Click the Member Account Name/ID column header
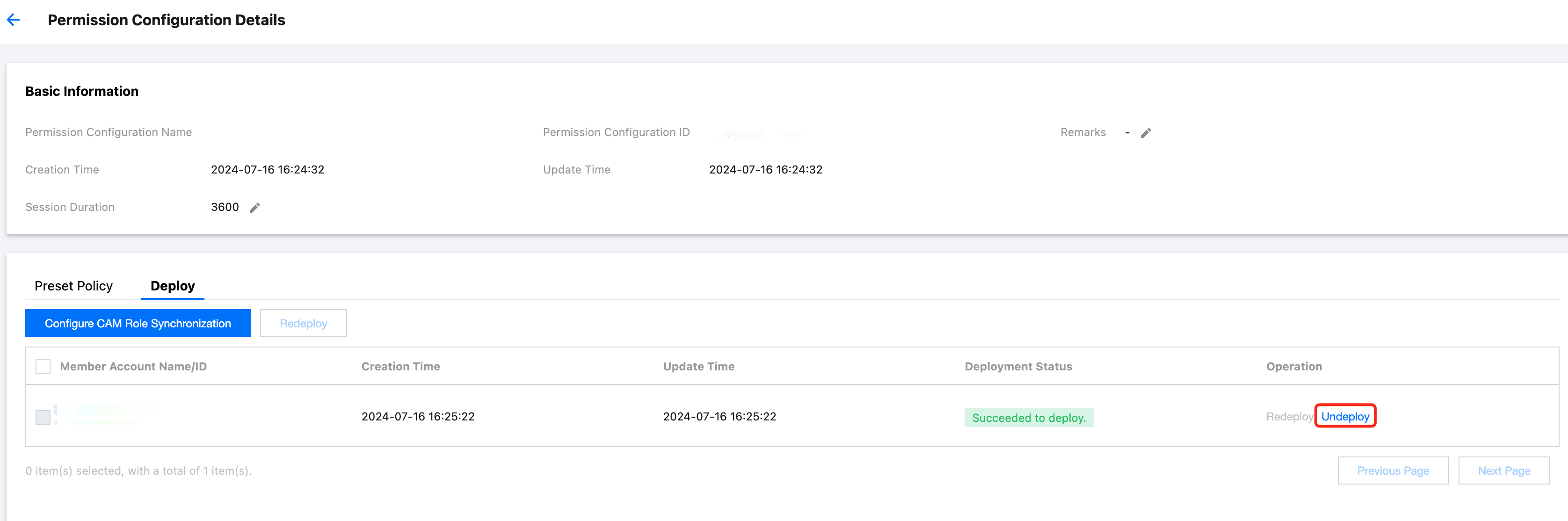 133,366
